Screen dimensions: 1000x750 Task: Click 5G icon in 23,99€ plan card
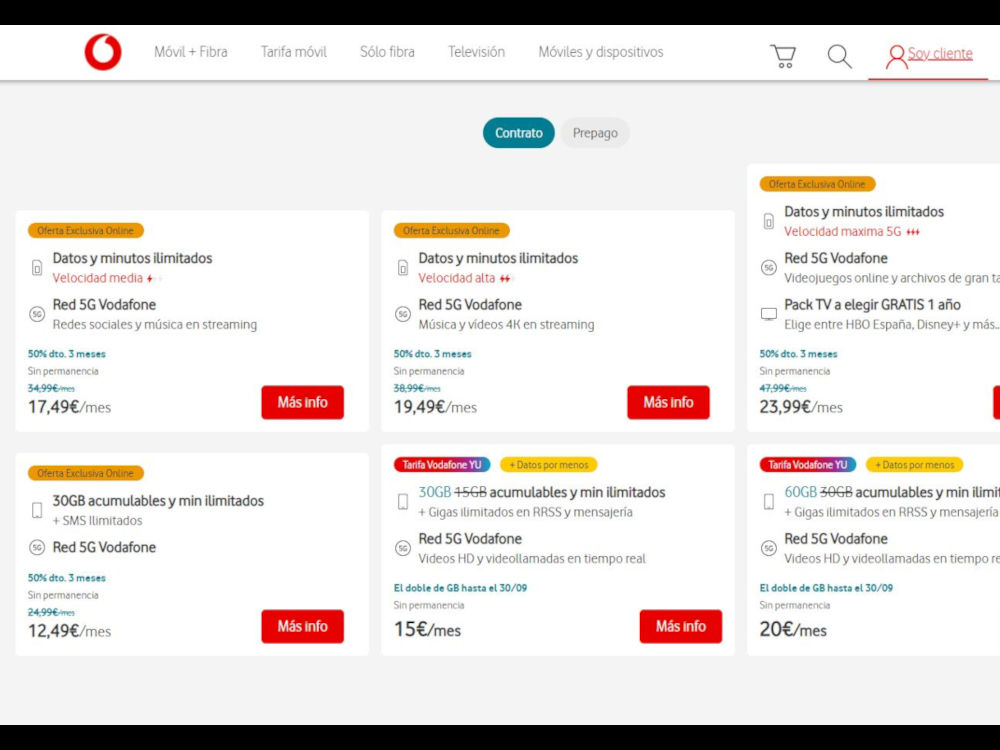(768, 267)
